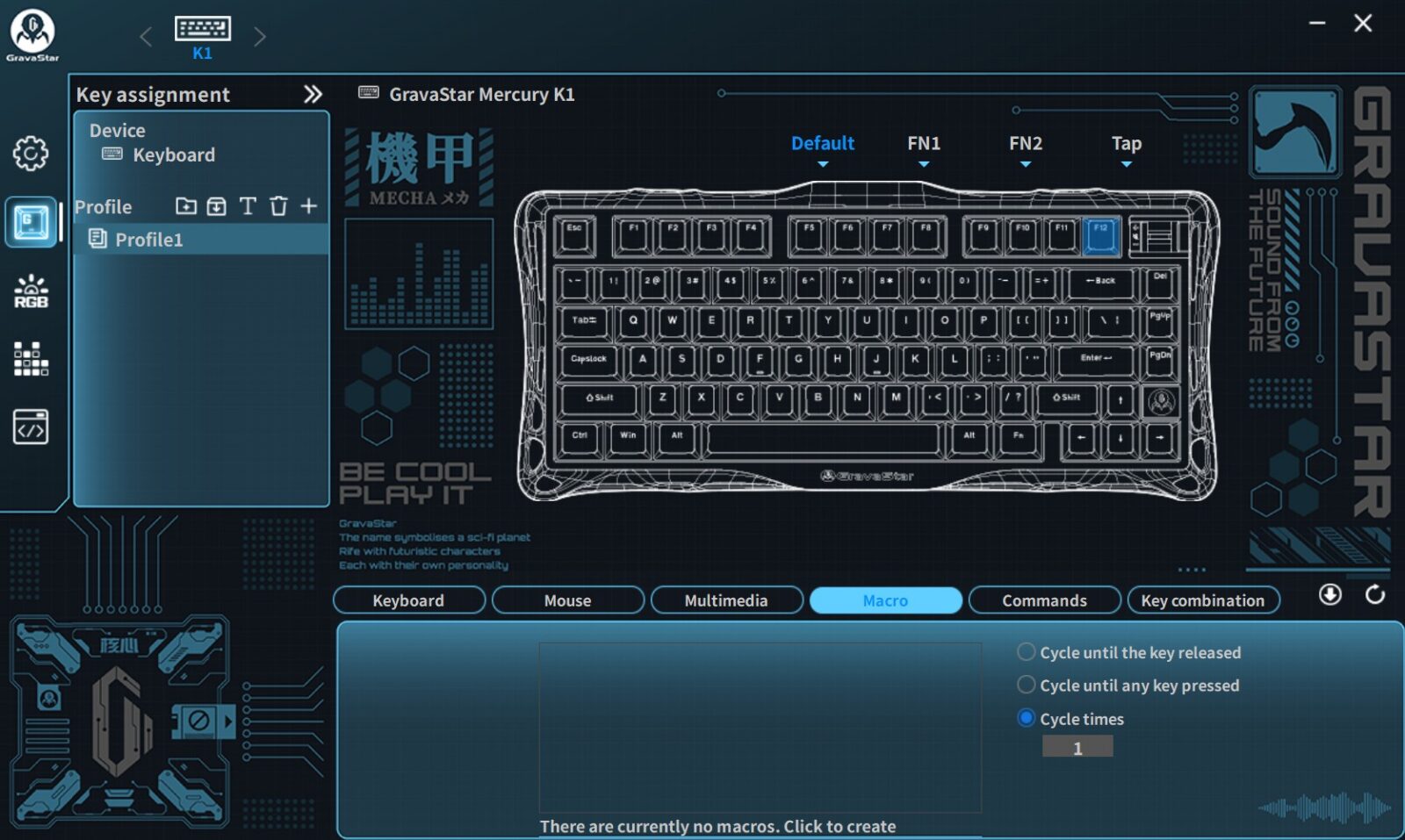The width and height of the screenshot is (1405, 840).
Task: Select Cycle until the key released
Action: (x=1026, y=652)
